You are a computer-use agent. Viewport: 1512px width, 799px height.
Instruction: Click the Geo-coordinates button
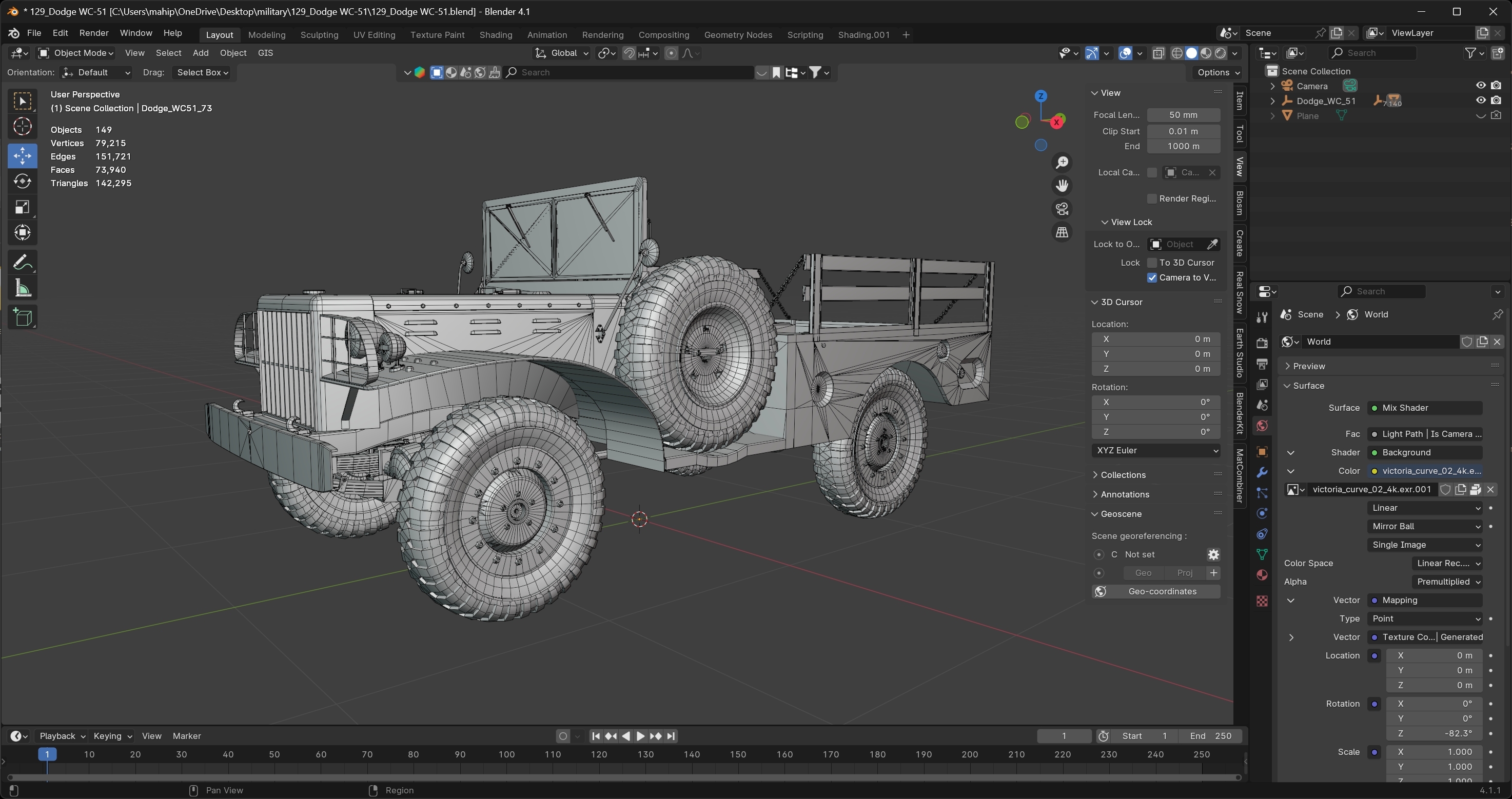tap(1161, 591)
